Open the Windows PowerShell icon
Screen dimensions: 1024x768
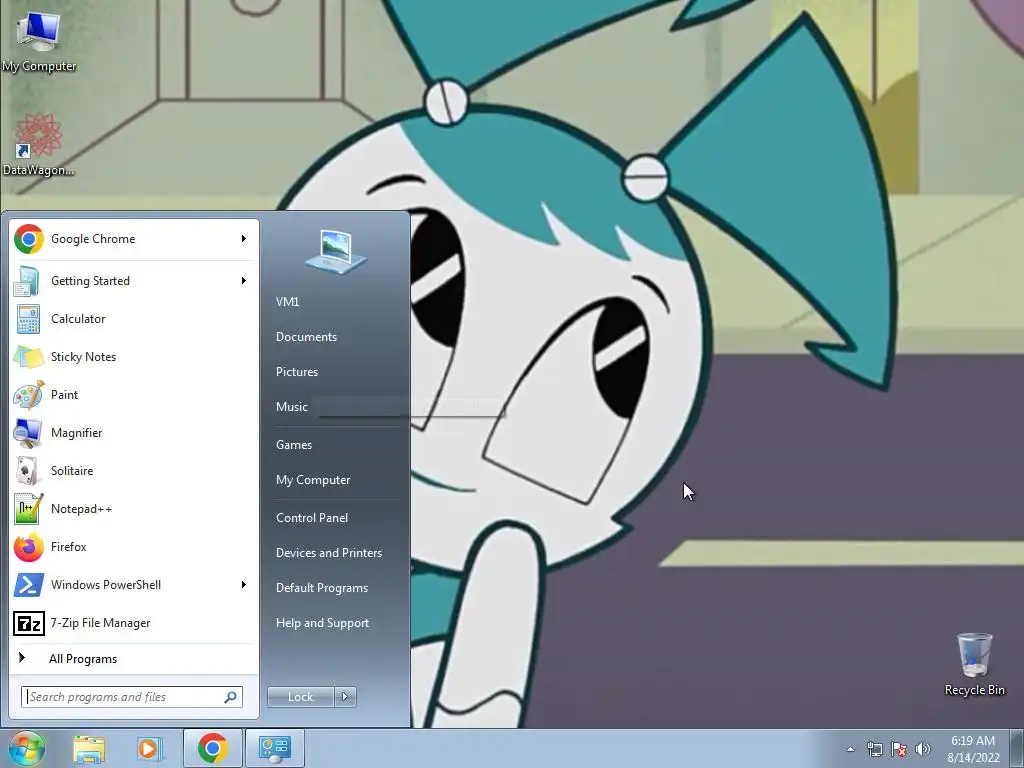(28, 584)
